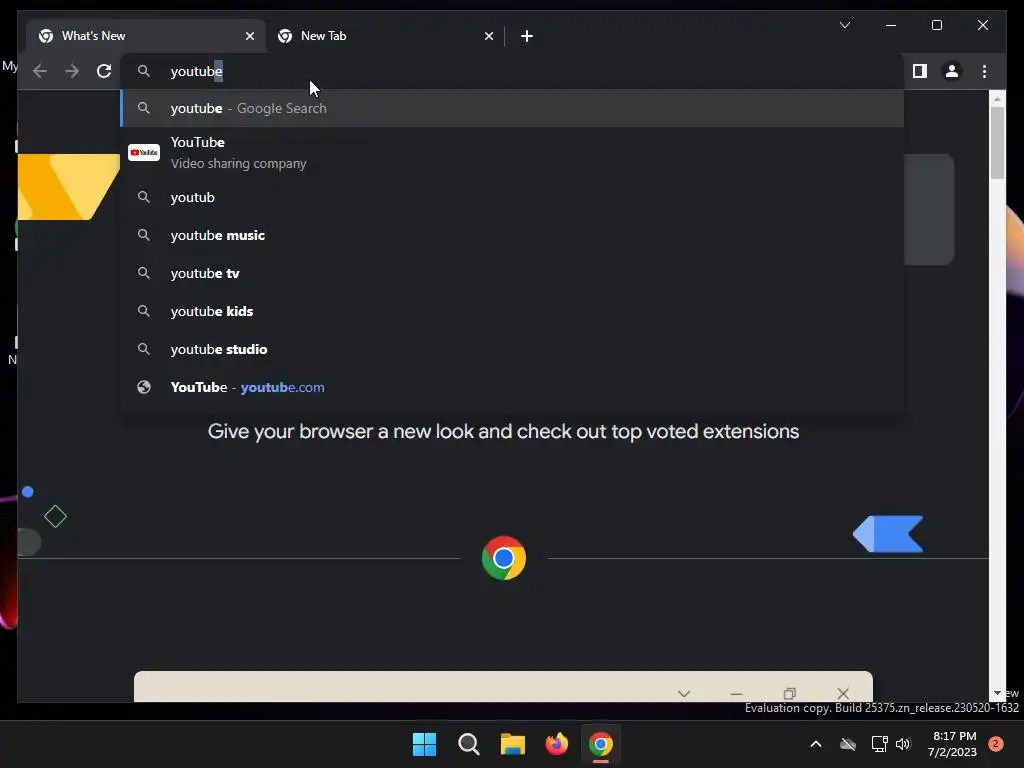Open a new tab with plus button
Image resolution: width=1024 pixels, height=768 pixels.
[527, 36]
